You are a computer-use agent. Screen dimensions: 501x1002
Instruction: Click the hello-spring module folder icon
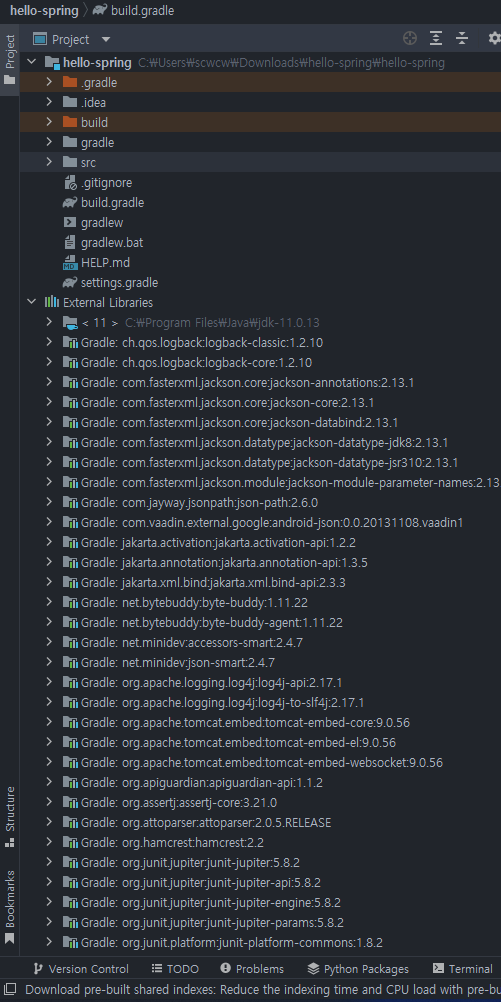(52, 63)
